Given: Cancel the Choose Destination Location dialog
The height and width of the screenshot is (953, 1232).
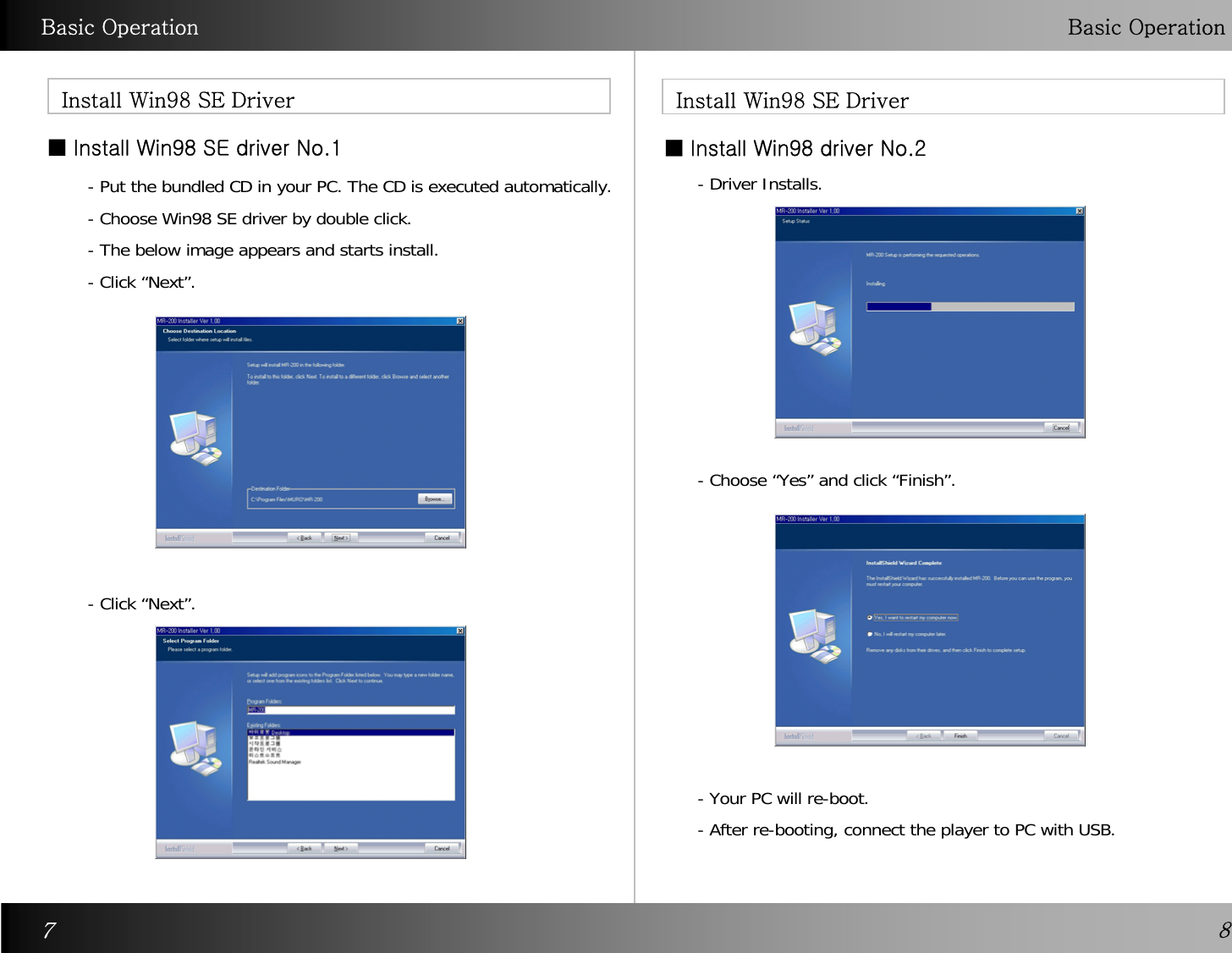Looking at the screenshot, I should tap(442, 537).
